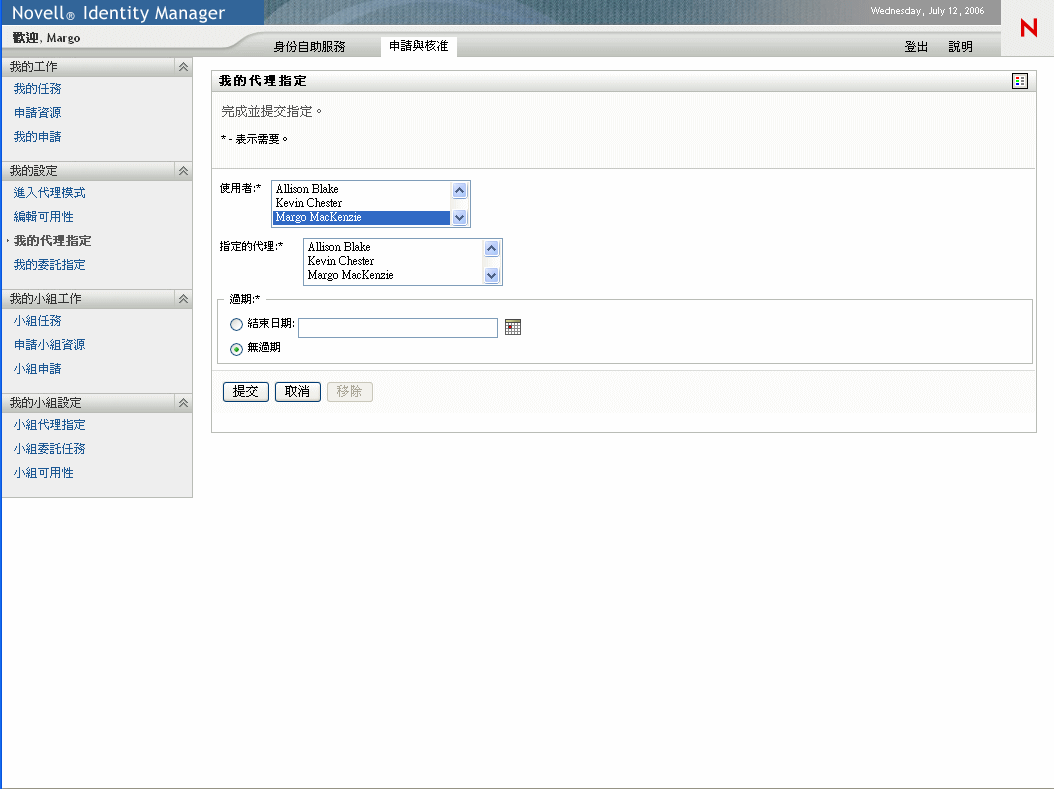The width and height of the screenshot is (1054, 789).
Task: Open 小組任務 link
Action: pos(38,321)
